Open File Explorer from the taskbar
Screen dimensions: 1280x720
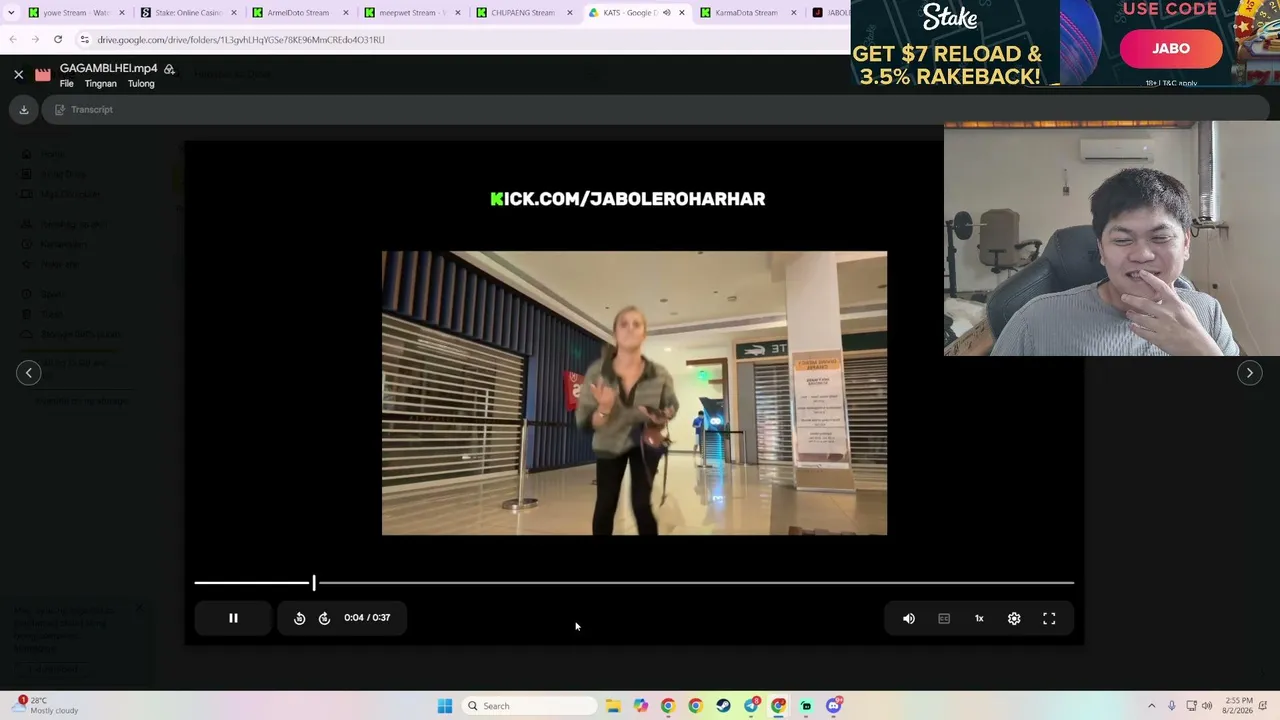(x=613, y=706)
